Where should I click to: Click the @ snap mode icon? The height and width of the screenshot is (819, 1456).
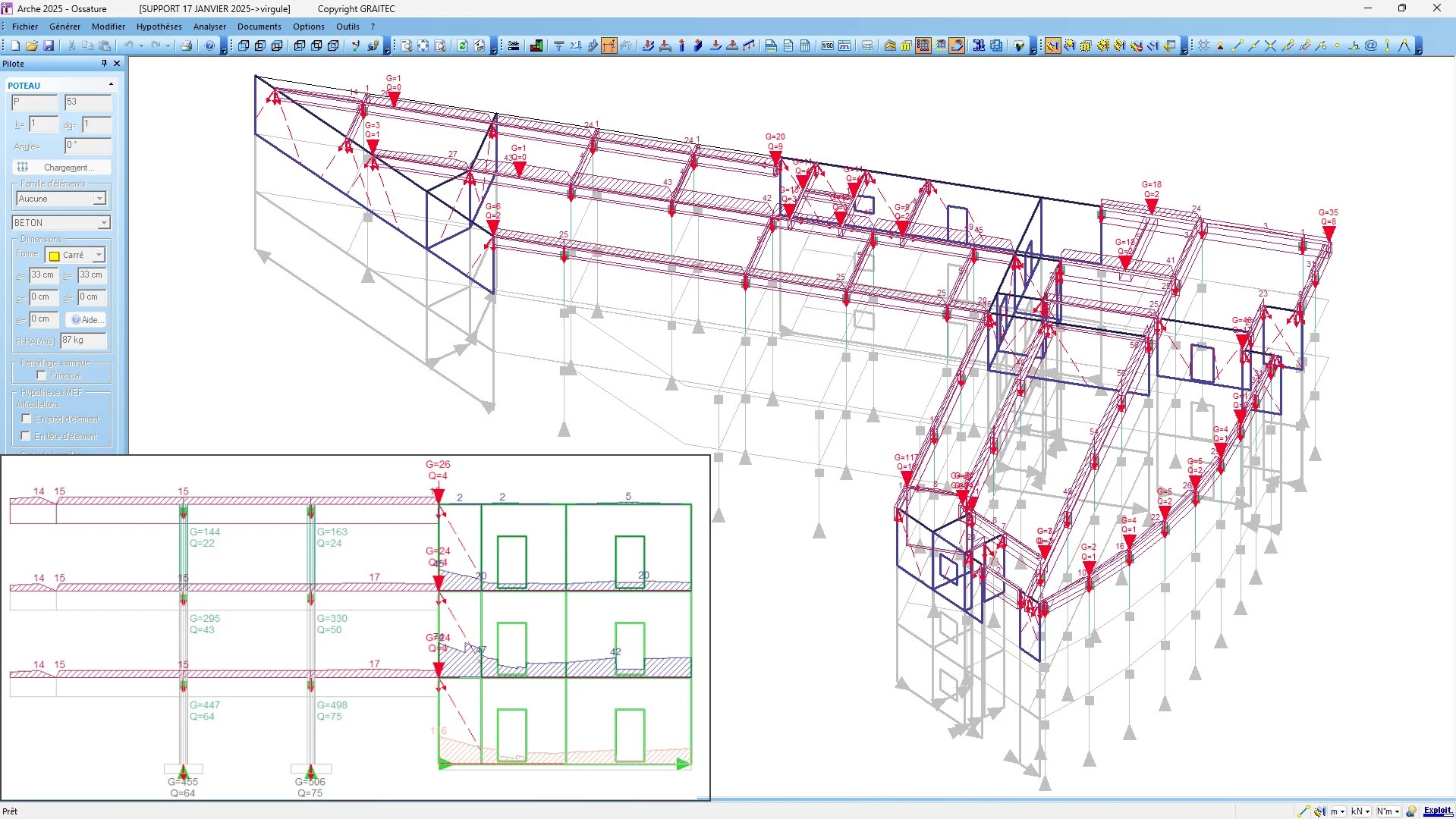[x=1371, y=46]
